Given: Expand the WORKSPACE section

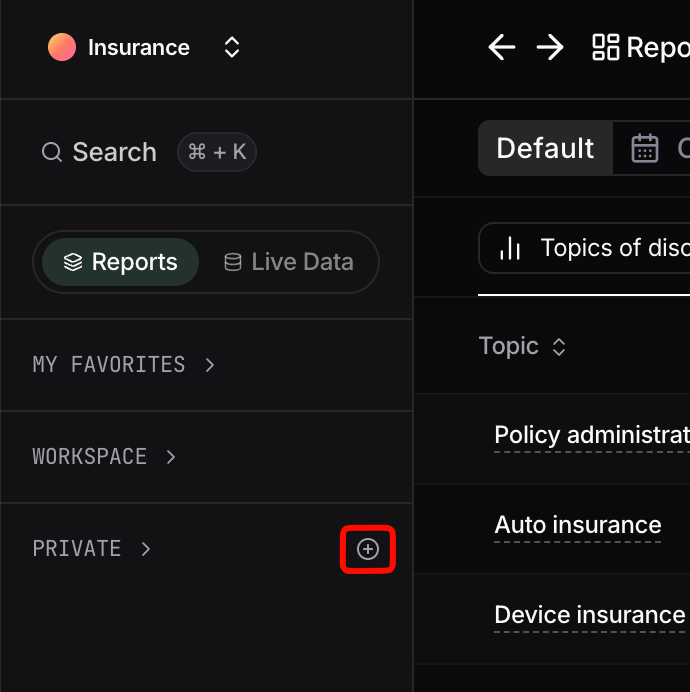Looking at the screenshot, I should pyautogui.click(x=171, y=457).
